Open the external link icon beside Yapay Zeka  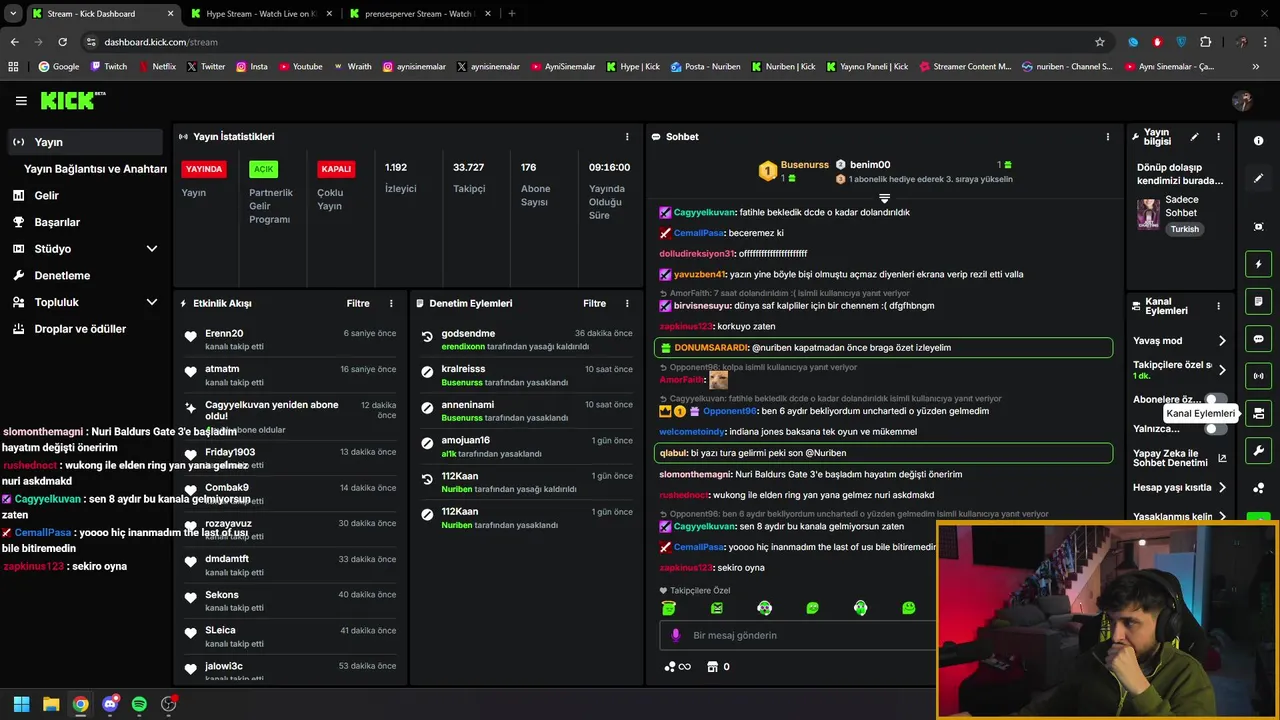coord(1222,458)
